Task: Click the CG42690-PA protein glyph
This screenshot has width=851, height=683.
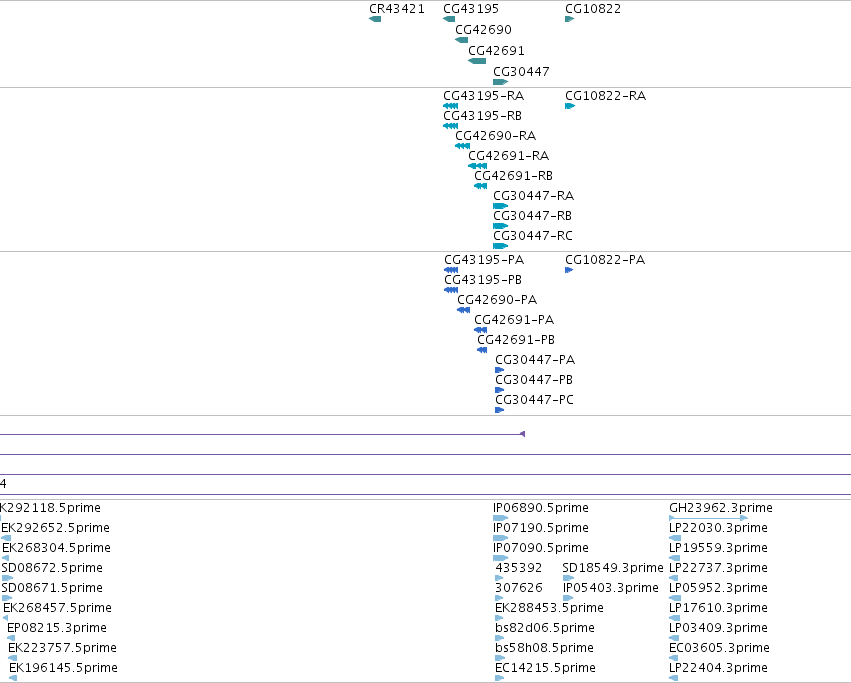Action: tap(463, 310)
